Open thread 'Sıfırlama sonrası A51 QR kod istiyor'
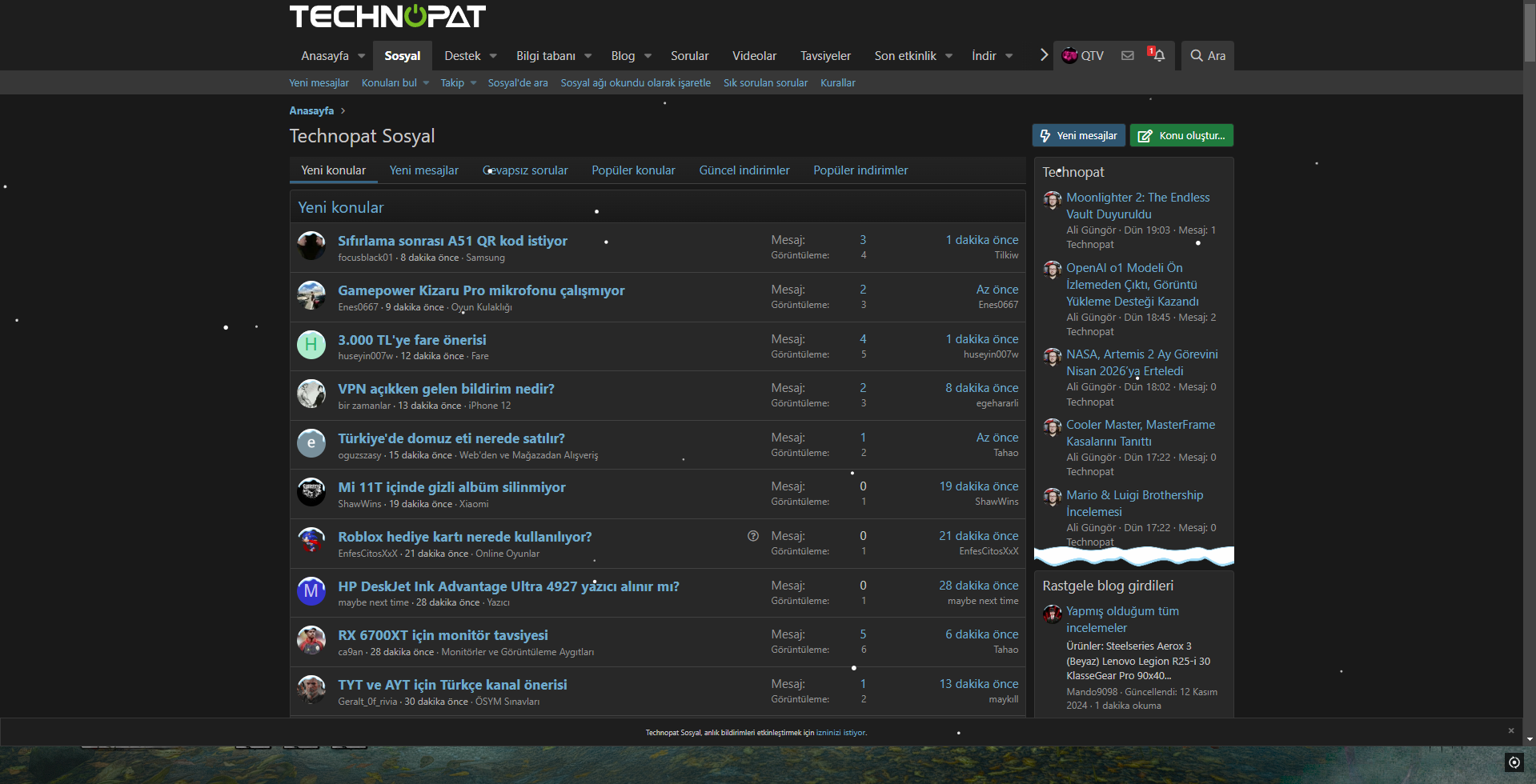Screen dimensions: 1536x784 tap(453, 241)
